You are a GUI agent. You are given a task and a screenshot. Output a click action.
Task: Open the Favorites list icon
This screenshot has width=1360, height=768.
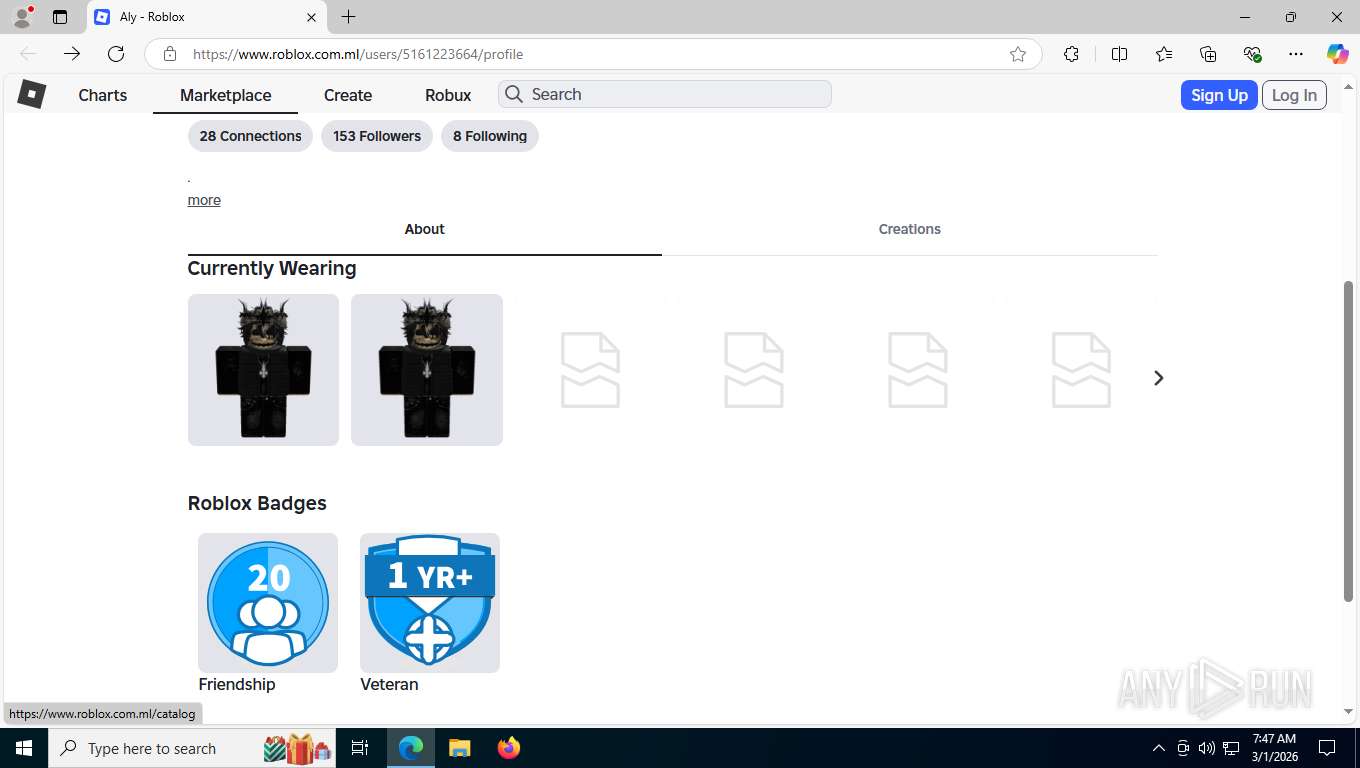1164,54
